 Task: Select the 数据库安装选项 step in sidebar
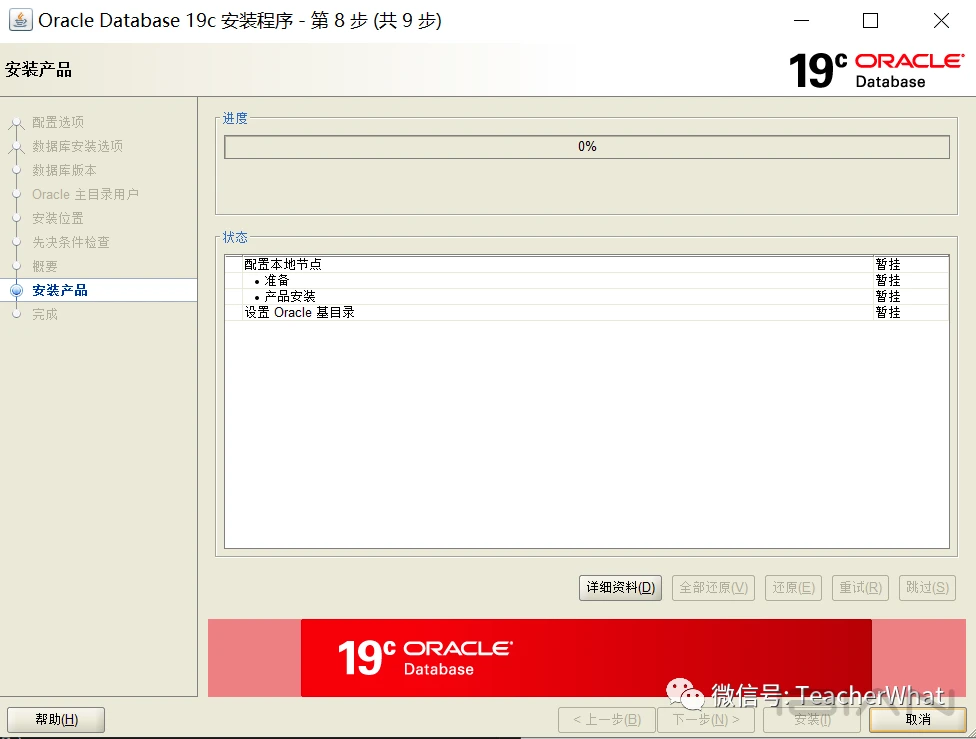[78, 146]
